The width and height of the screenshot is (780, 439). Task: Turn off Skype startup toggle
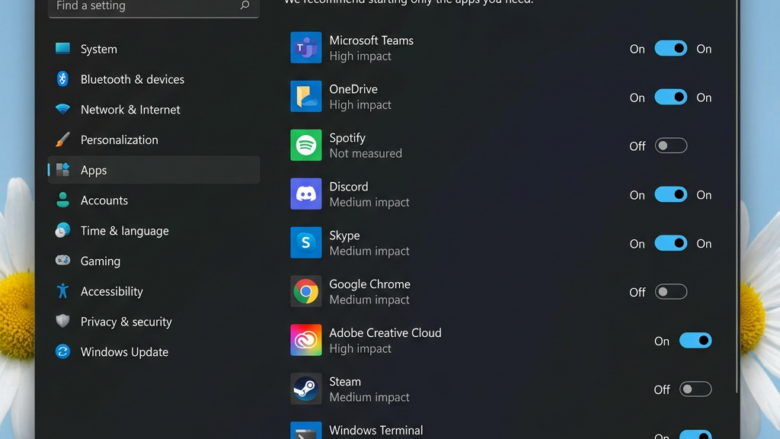pos(671,243)
